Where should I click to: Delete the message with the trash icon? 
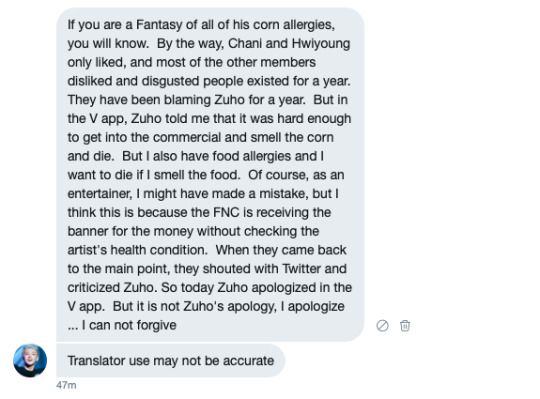(405, 325)
